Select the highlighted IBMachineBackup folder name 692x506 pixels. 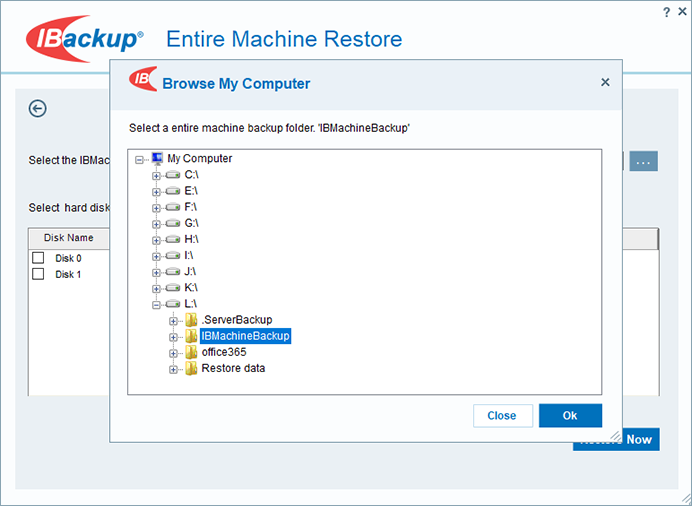[245, 336]
